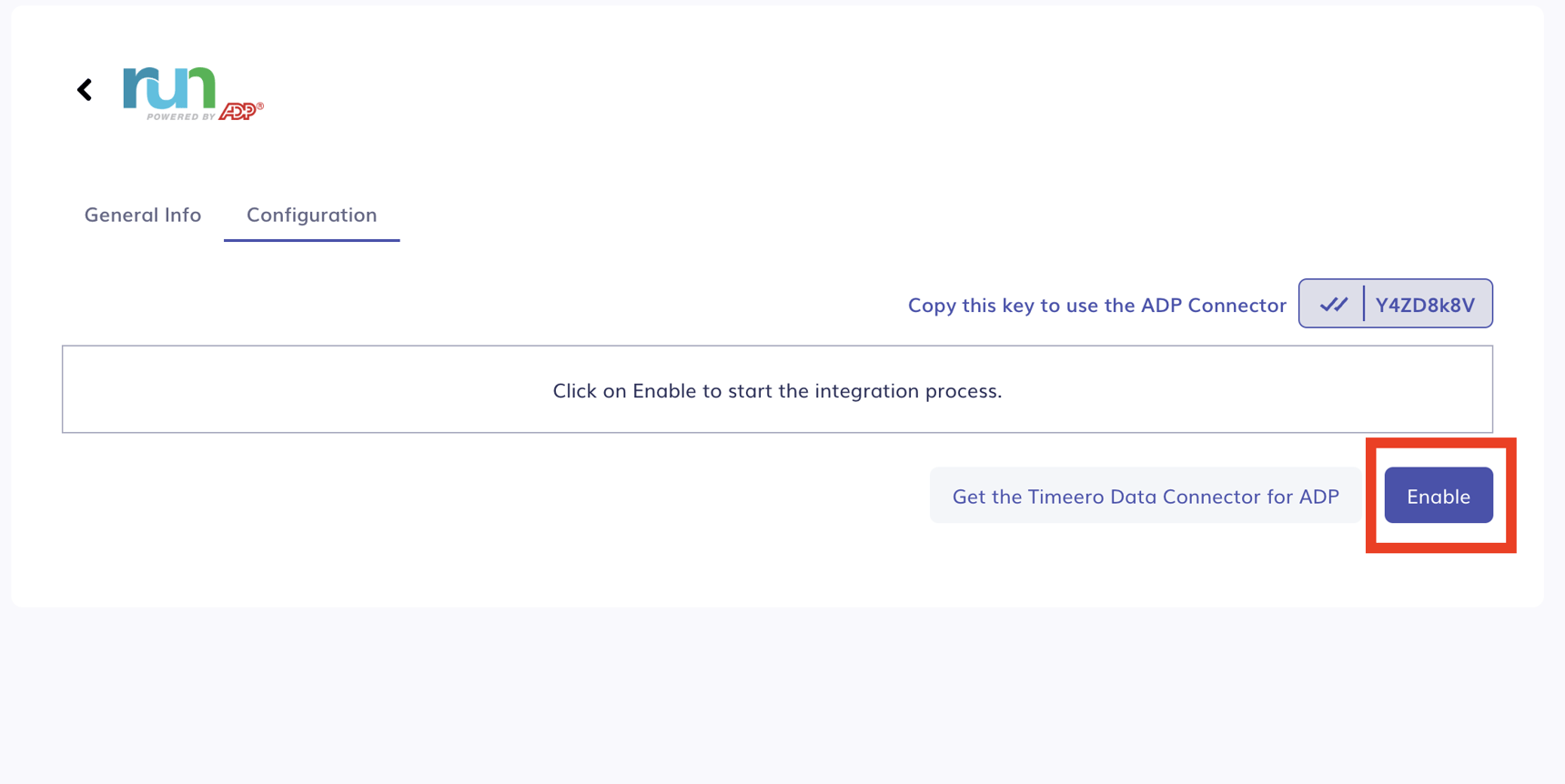Click Get the Timeero Data Connector for ADP
This screenshot has height=784, width=1565.
(1145, 496)
